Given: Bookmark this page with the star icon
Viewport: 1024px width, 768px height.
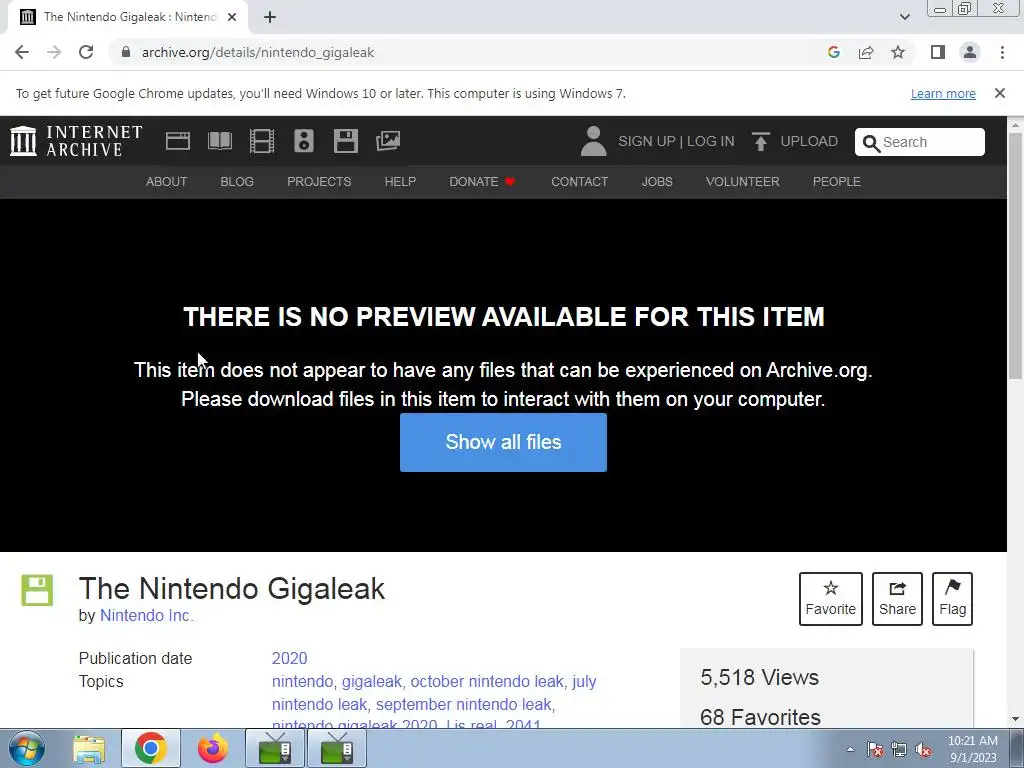Looking at the screenshot, I should pos(898,52).
